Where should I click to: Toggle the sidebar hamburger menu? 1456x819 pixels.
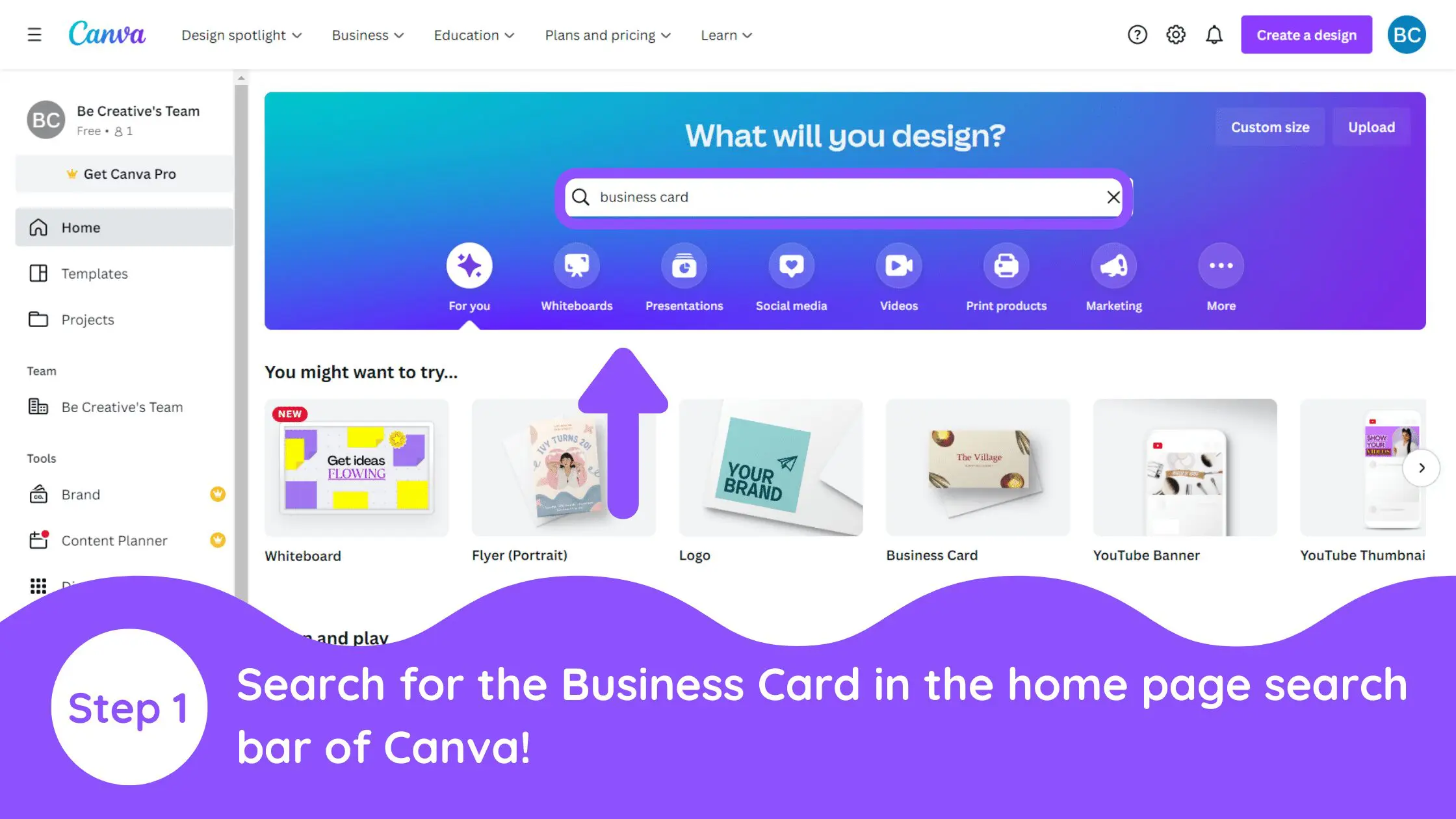click(x=34, y=34)
